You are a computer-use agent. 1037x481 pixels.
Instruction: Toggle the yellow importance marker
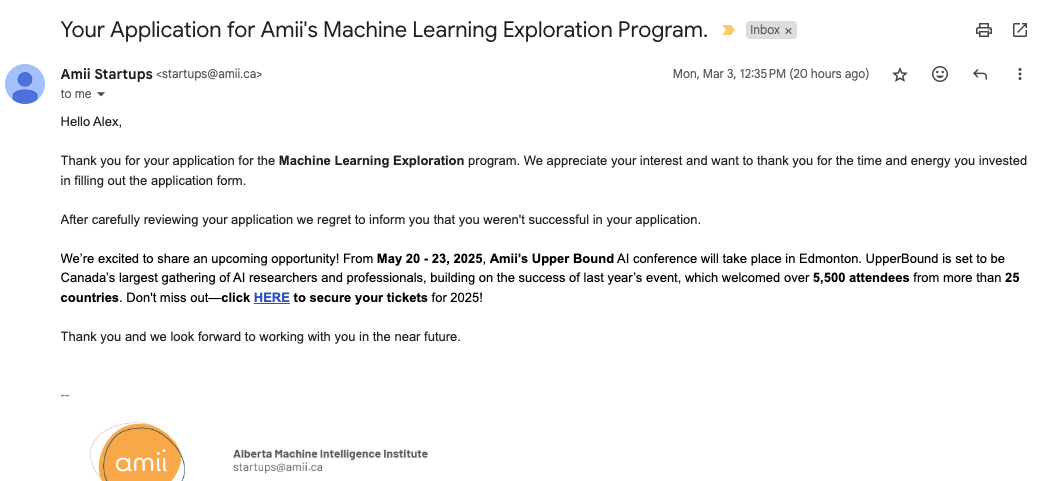pyautogui.click(x=728, y=30)
